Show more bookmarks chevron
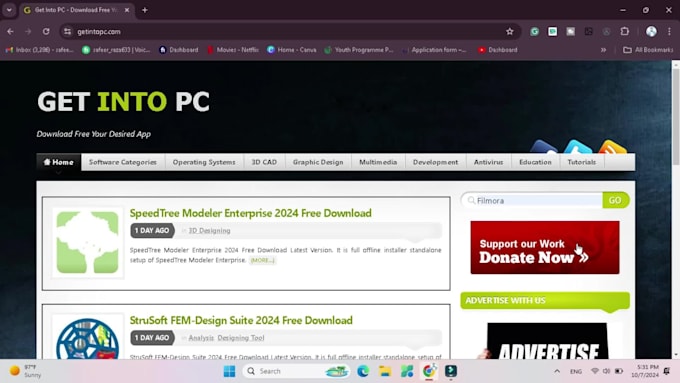This screenshot has width=680, height=383. (603, 50)
